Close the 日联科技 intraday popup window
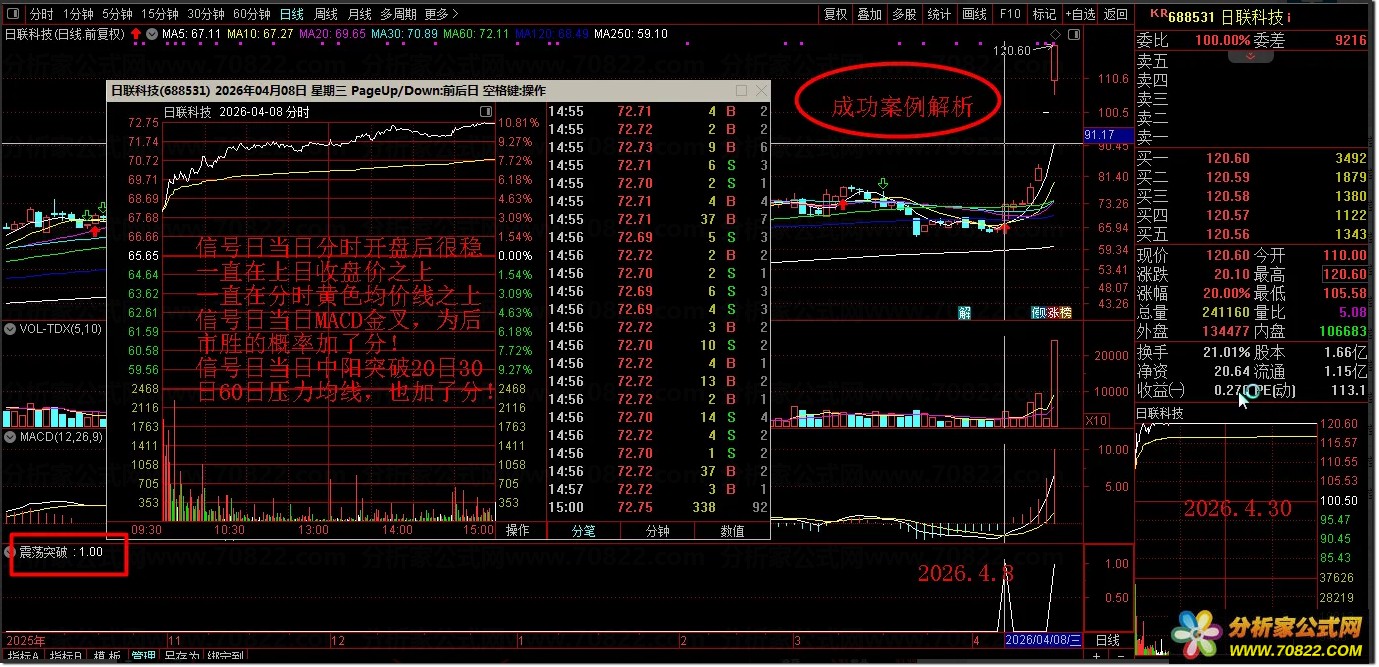Image resolution: width=1379 pixels, height=667 pixels. click(x=760, y=90)
